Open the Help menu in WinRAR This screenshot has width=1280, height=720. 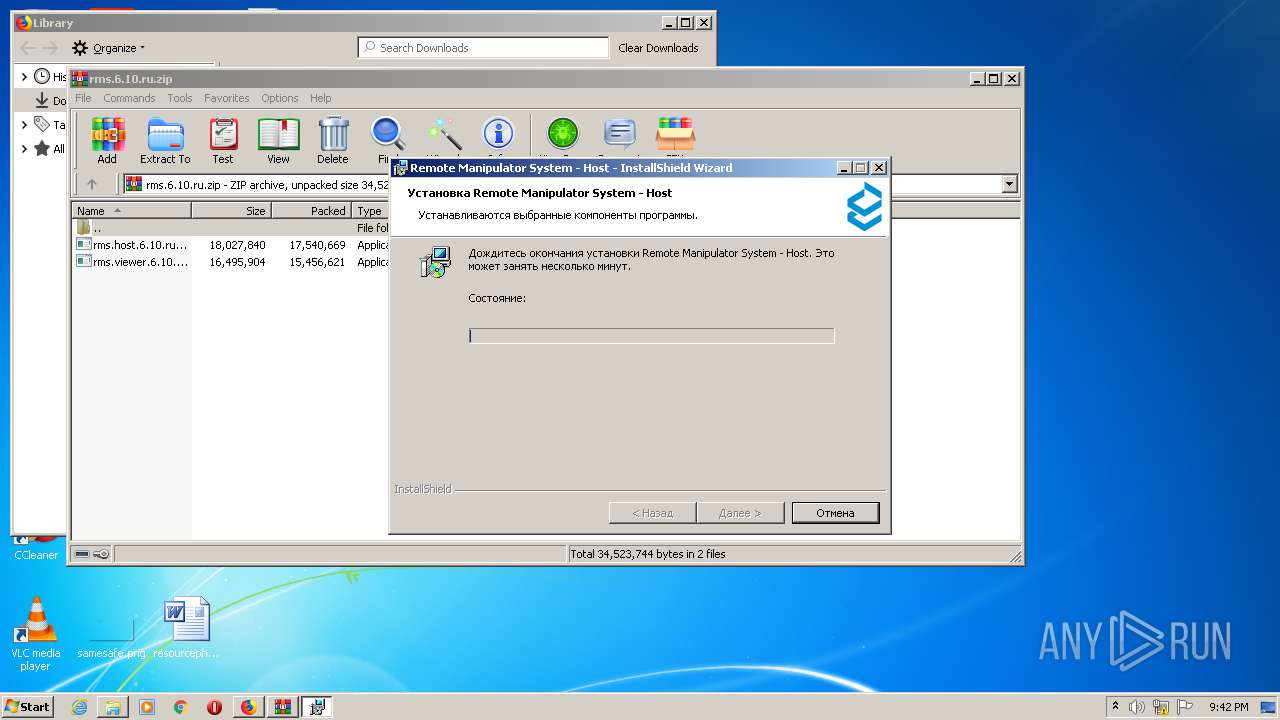point(320,98)
